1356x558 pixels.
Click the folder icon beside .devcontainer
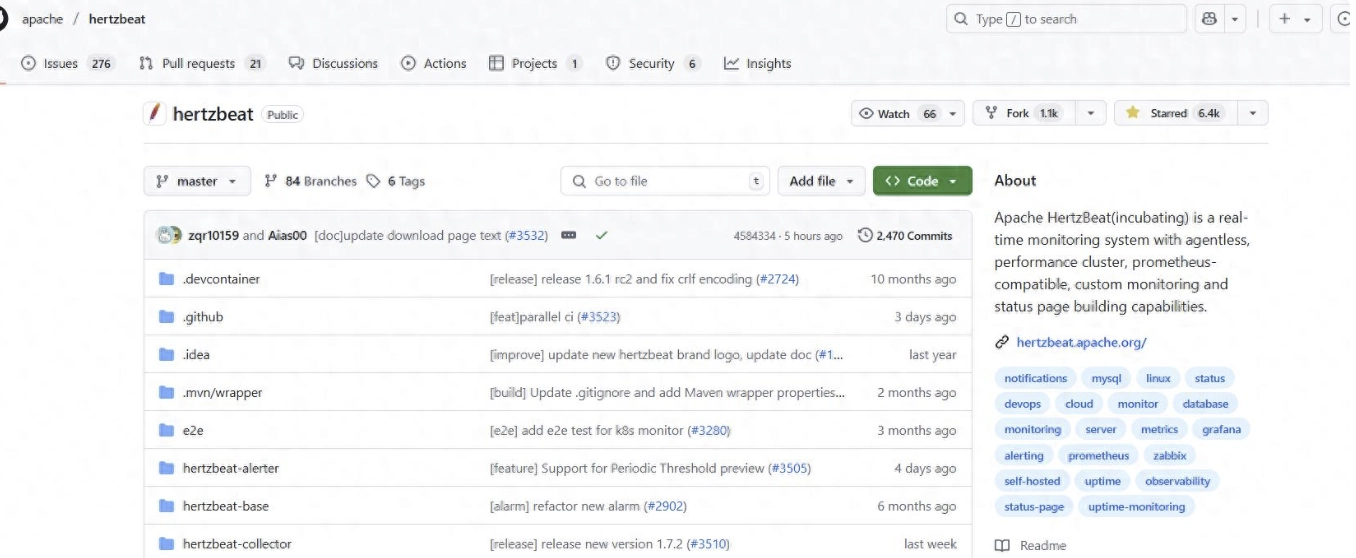(x=166, y=279)
